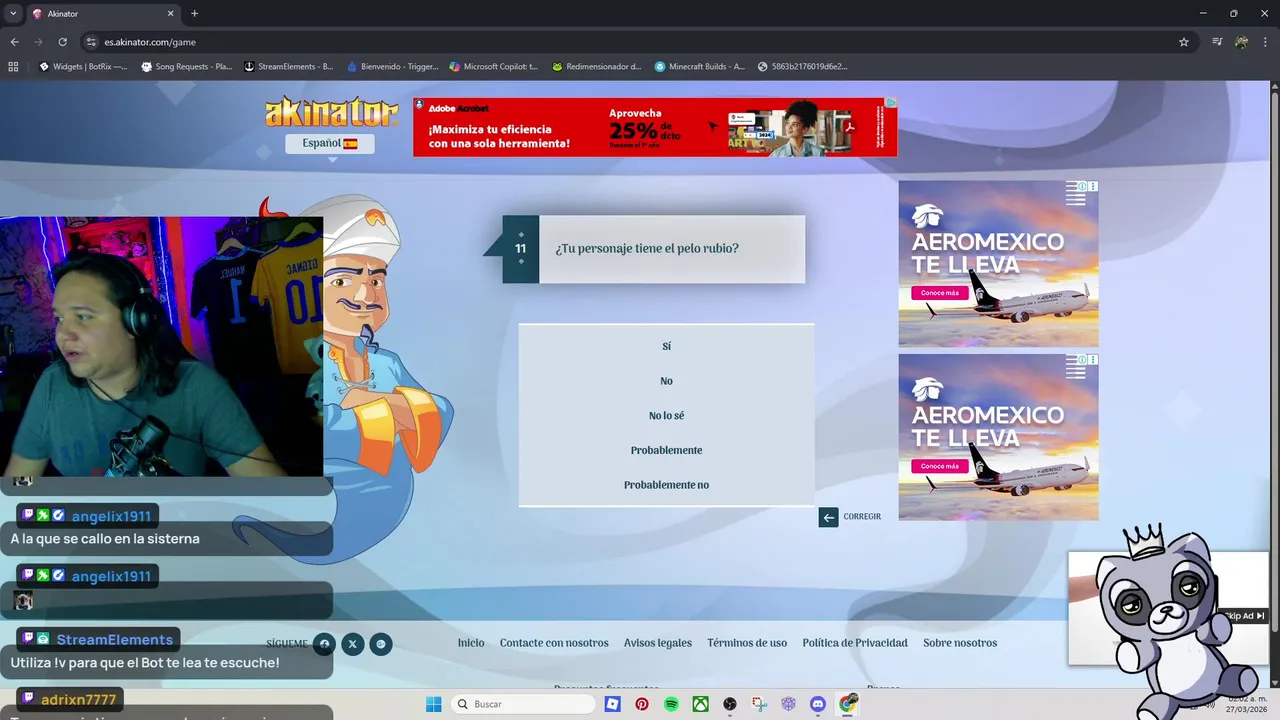Open Snipping Tool from the taskbar

click(x=760, y=704)
